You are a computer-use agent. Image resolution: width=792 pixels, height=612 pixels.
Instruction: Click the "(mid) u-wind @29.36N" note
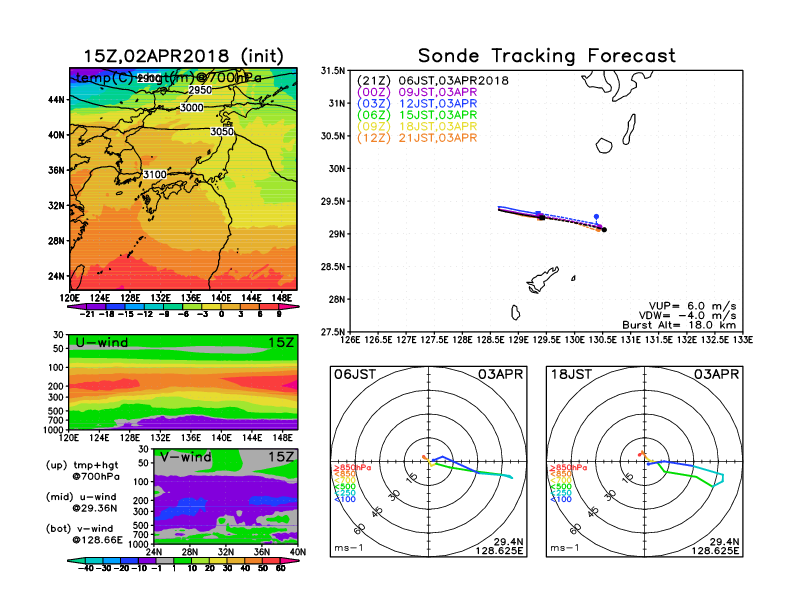[81, 502]
